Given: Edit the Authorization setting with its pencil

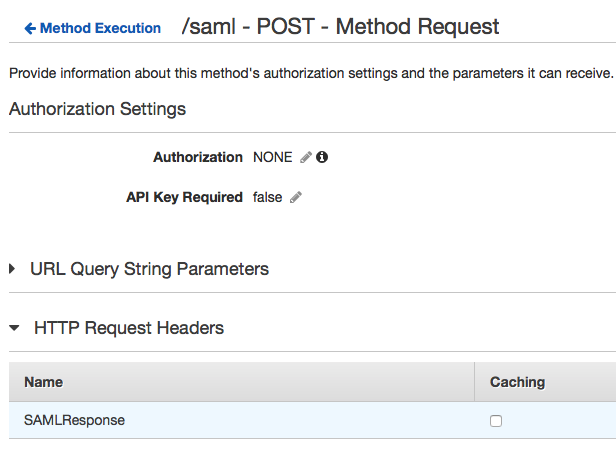Looking at the screenshot, I should (x=306, y=157).
